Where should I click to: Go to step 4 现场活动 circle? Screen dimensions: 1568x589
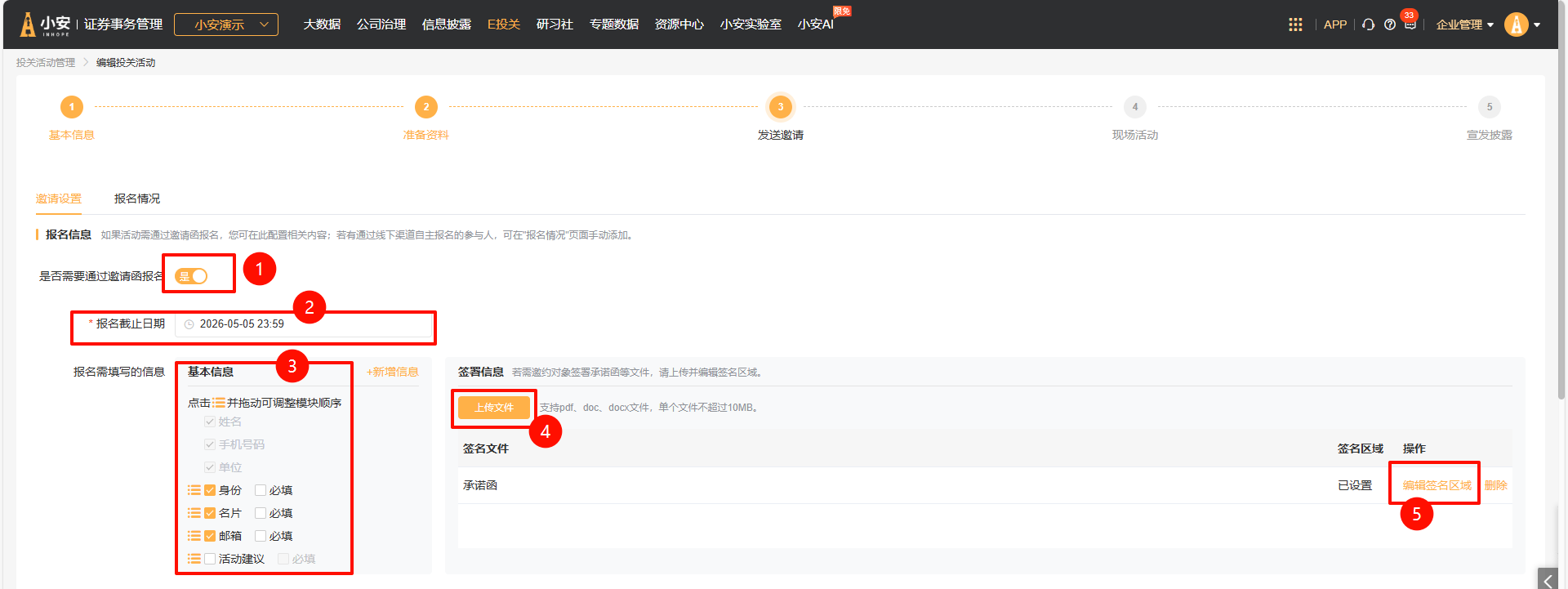(1135, 107)
